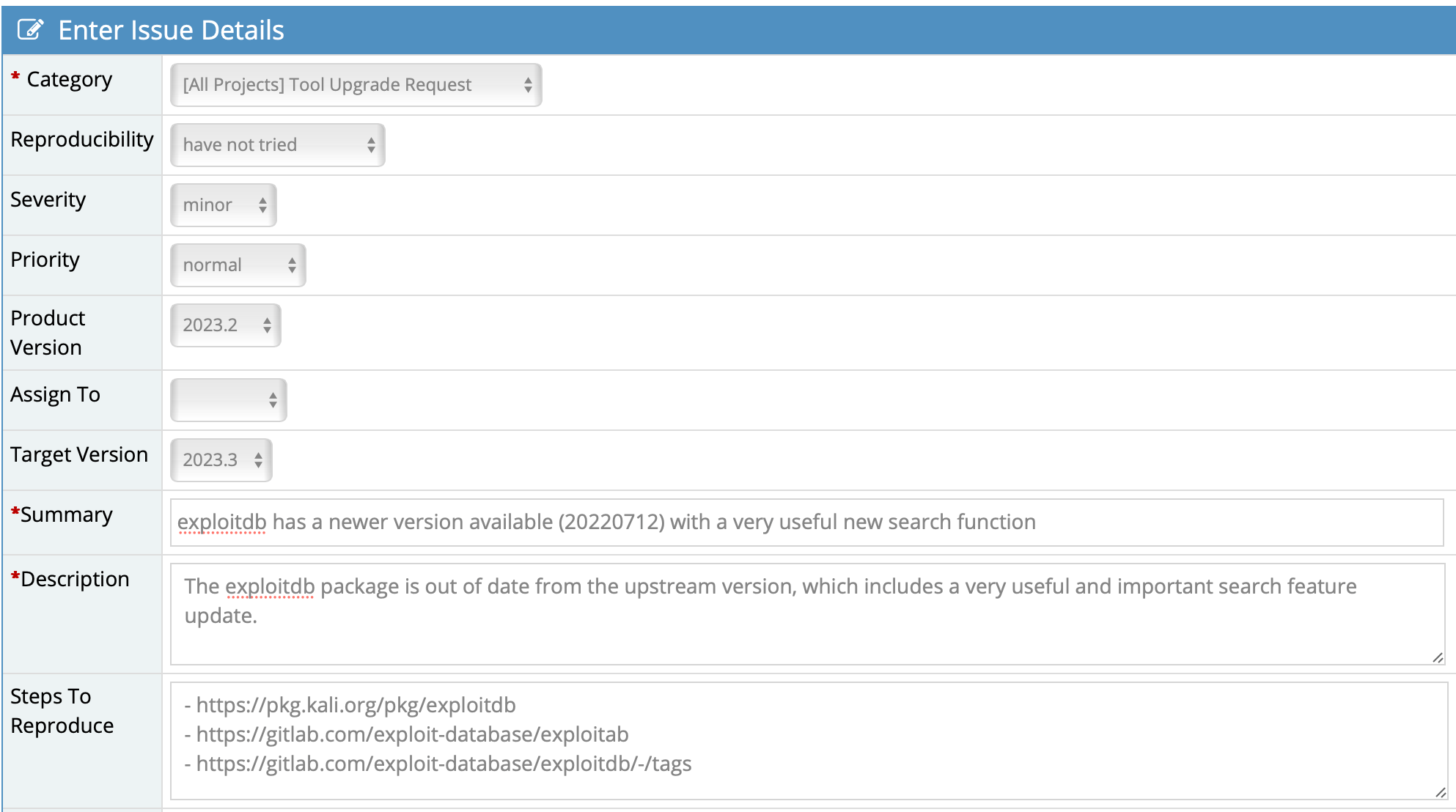The width and height of the screenshot is (1456, 812).
Task: Click into the Summary text field
Action: [806, 523]
